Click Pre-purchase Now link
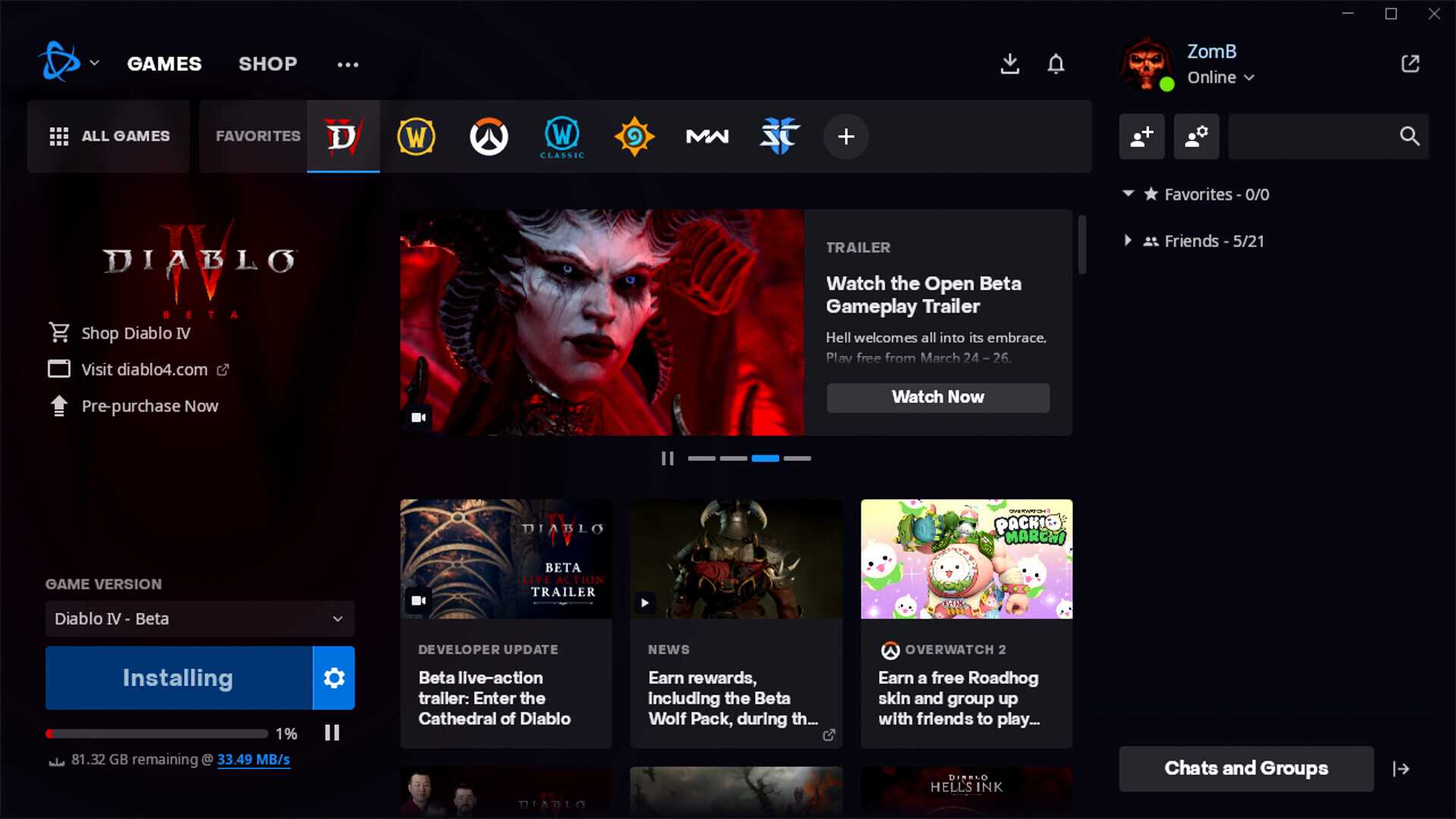 [x=150, y=405]
